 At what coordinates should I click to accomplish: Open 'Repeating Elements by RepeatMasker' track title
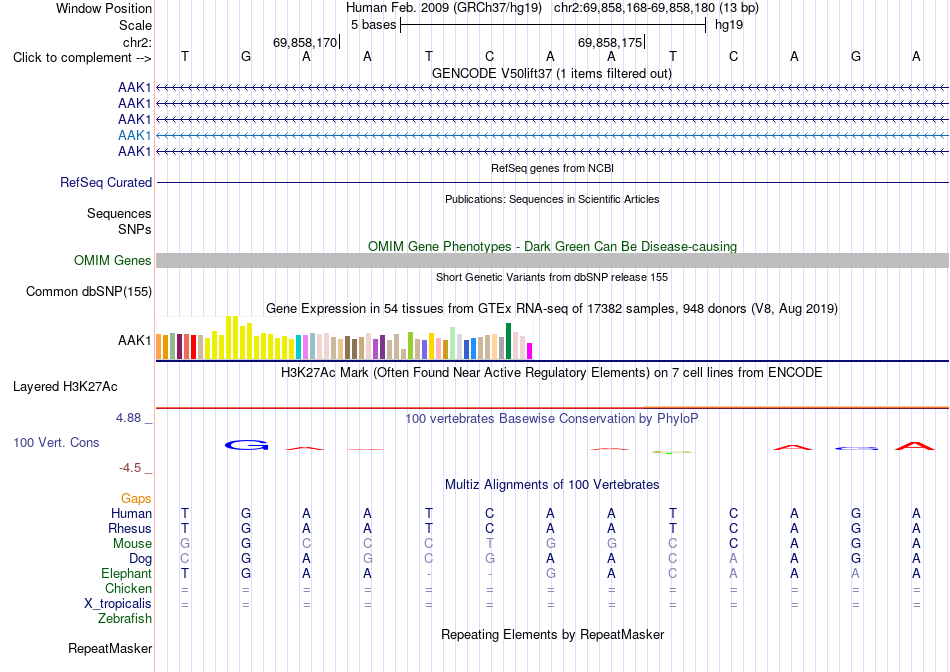tap(553, 634)
